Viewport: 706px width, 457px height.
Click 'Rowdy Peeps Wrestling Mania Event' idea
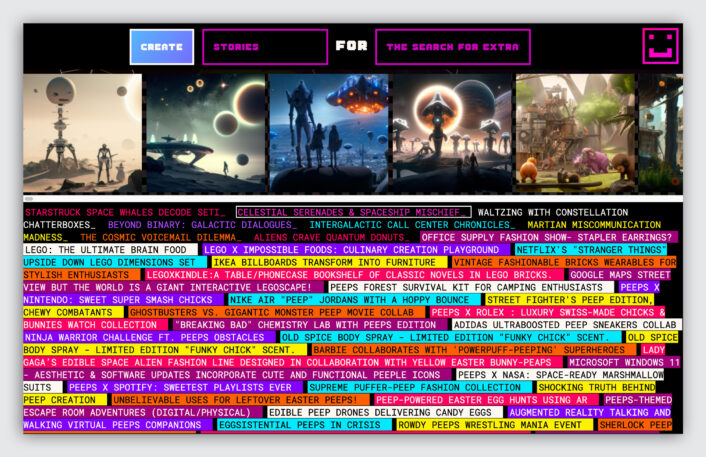click(x=494, y=425)
